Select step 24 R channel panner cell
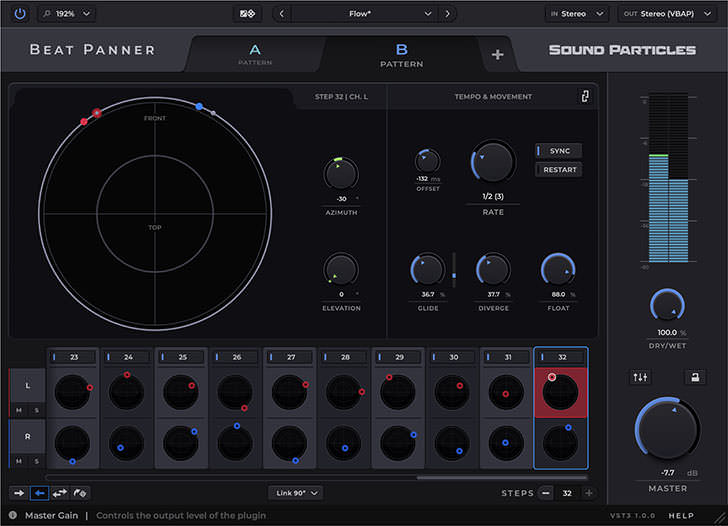Viewport: 728px width, 526px height. tap(127, 443)
